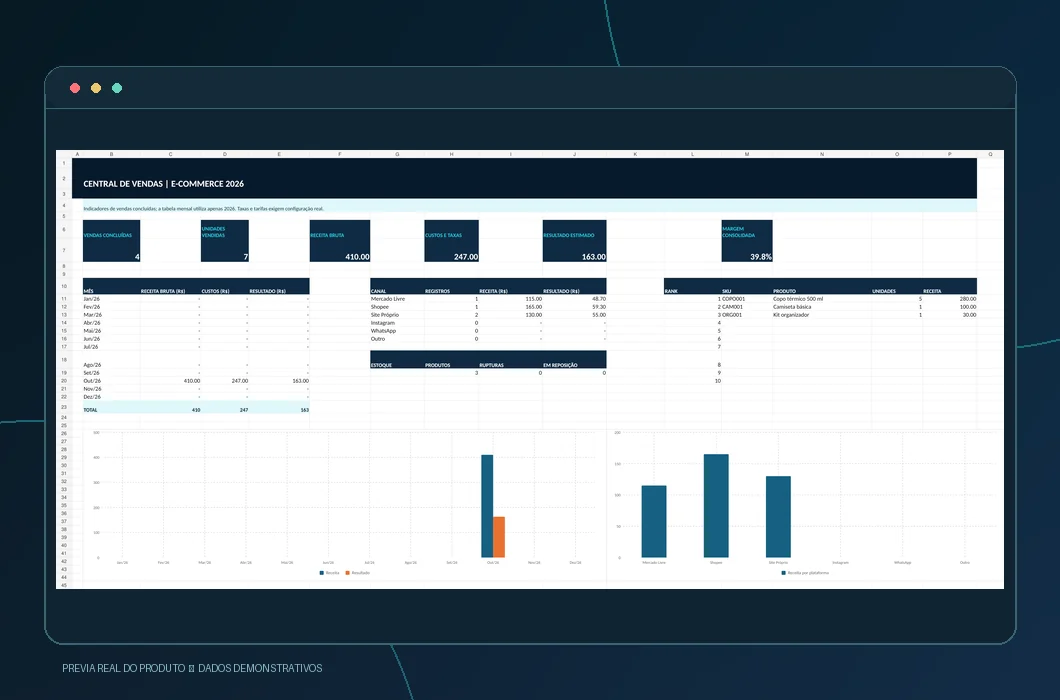Select column header B
The height and width of the screenshot is (700, 1060).
(x=112, y=154)
